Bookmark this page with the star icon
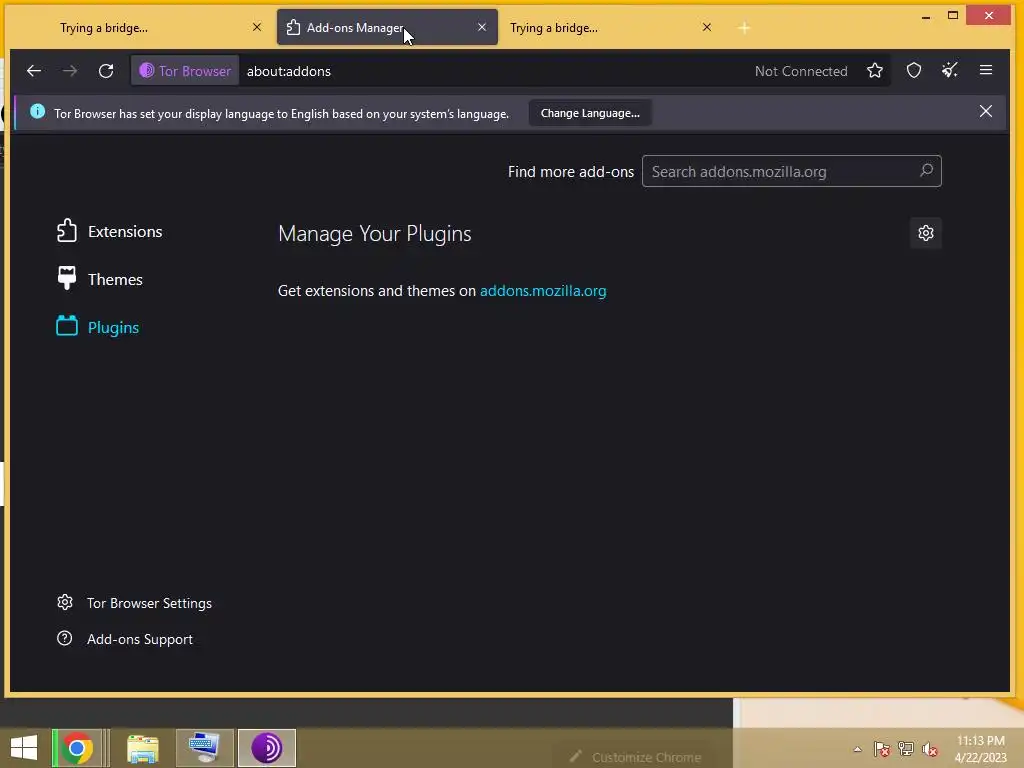This screenshot has width=1024, height=768. point(875,71)
